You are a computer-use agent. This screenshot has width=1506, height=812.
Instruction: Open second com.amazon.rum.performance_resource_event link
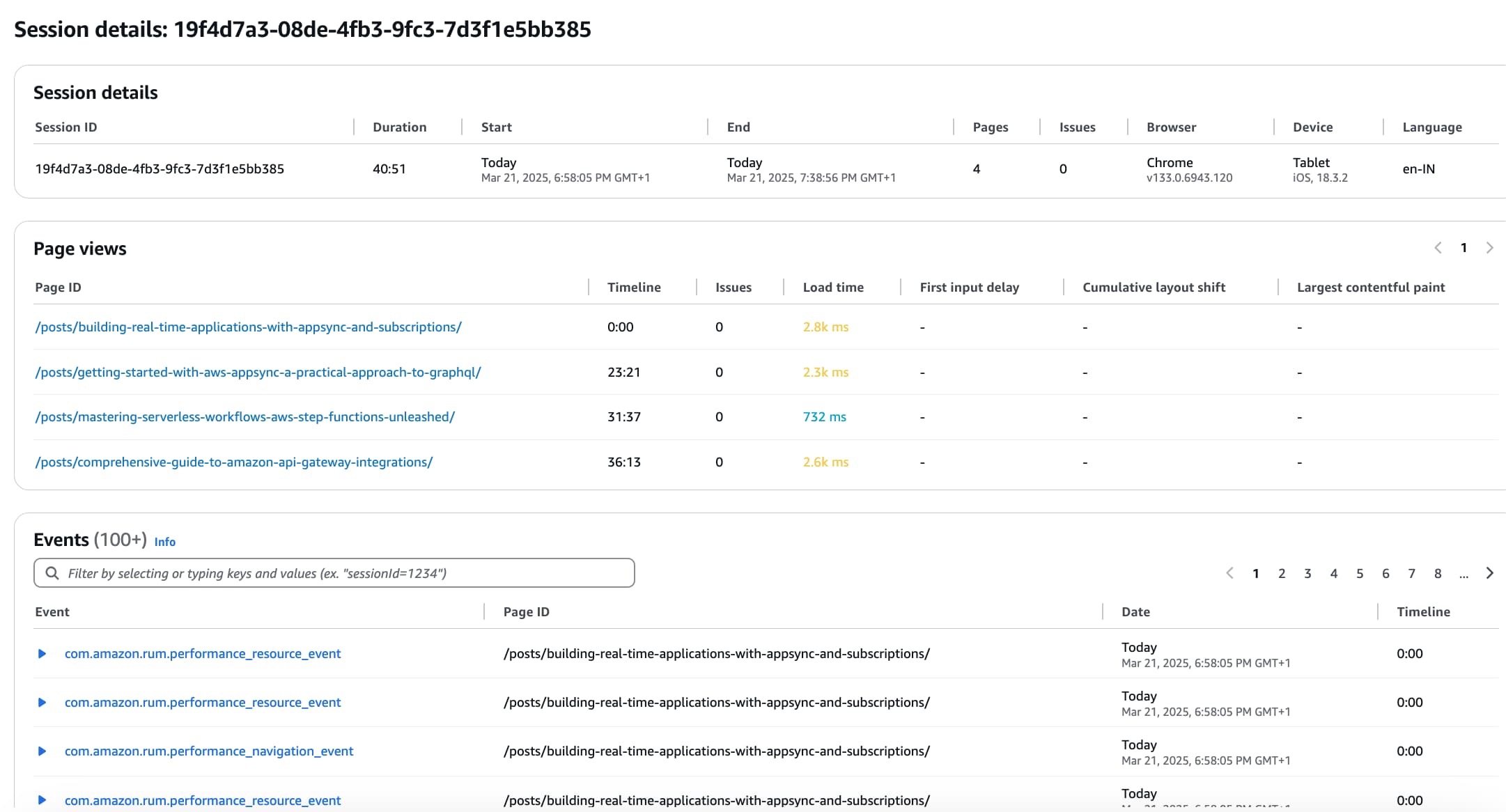point(203,703)
